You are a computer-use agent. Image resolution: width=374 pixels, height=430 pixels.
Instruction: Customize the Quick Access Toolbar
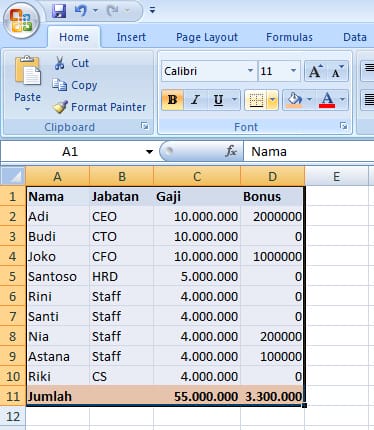152,10
